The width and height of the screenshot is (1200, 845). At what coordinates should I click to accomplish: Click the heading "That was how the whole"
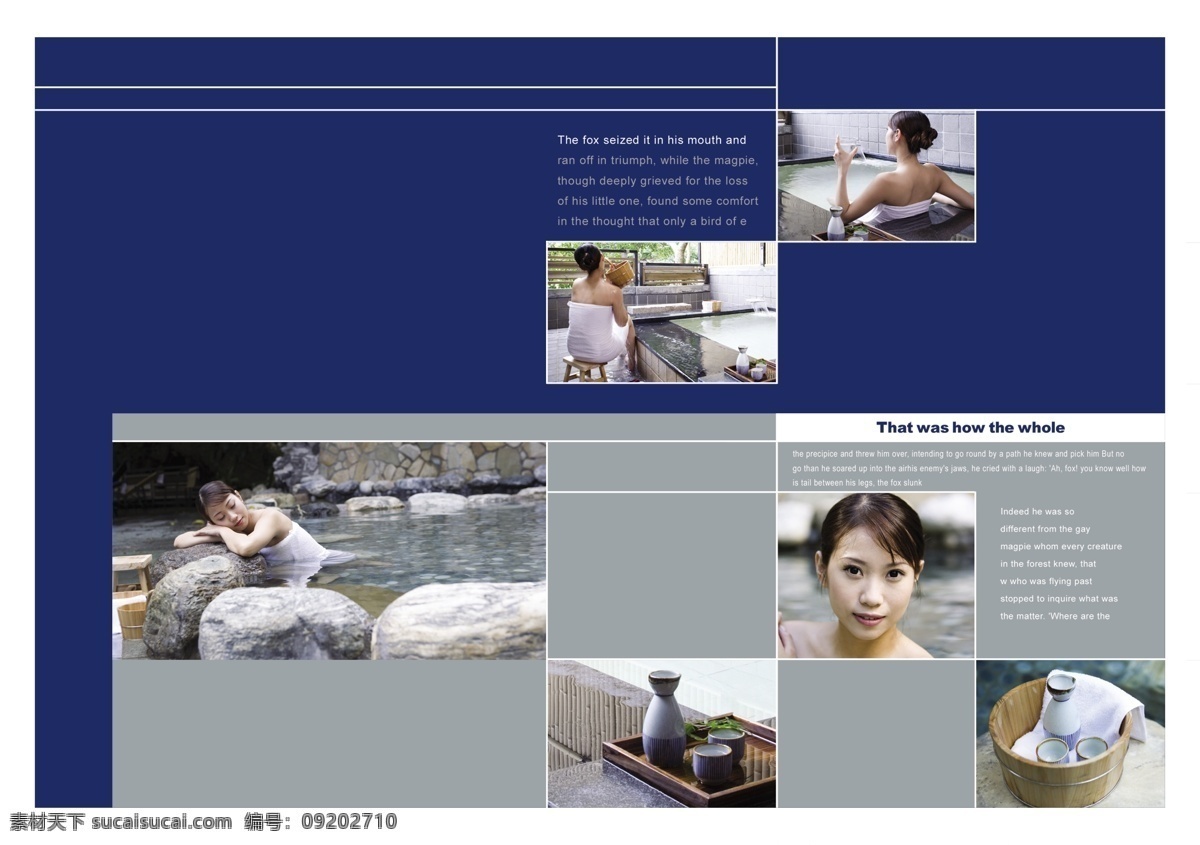pos(971,427)
